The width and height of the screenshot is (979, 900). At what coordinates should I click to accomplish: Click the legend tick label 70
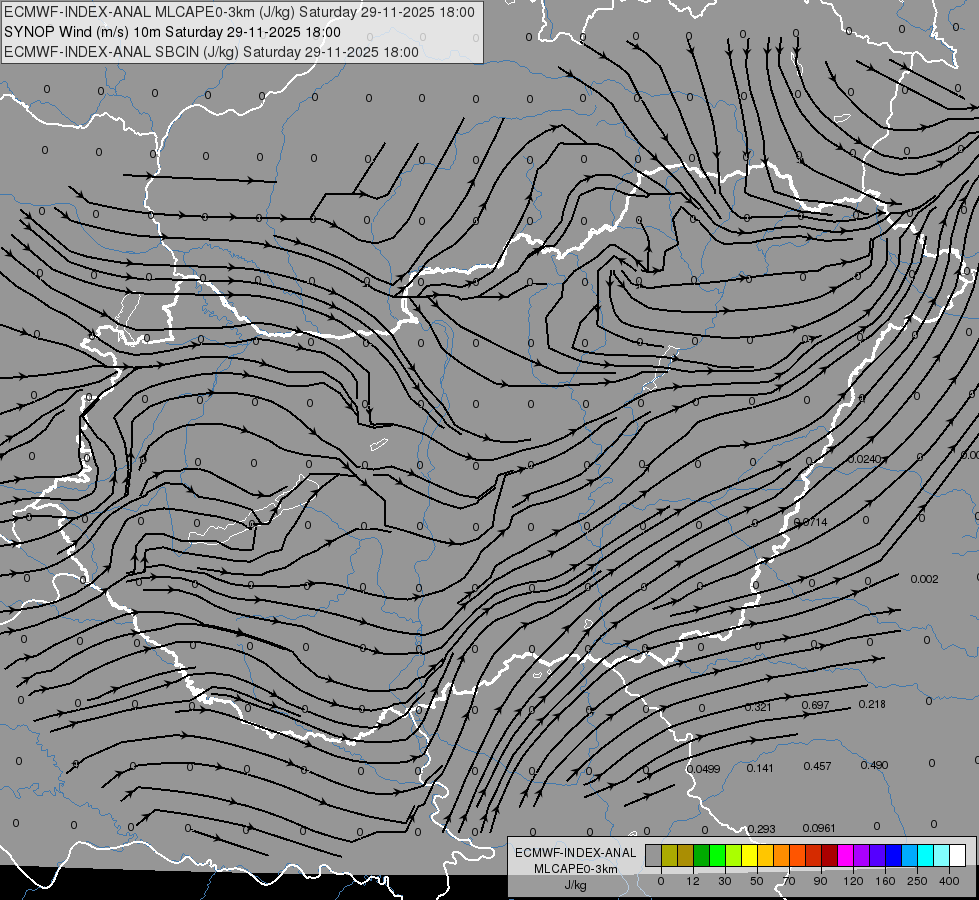point(789,881)
